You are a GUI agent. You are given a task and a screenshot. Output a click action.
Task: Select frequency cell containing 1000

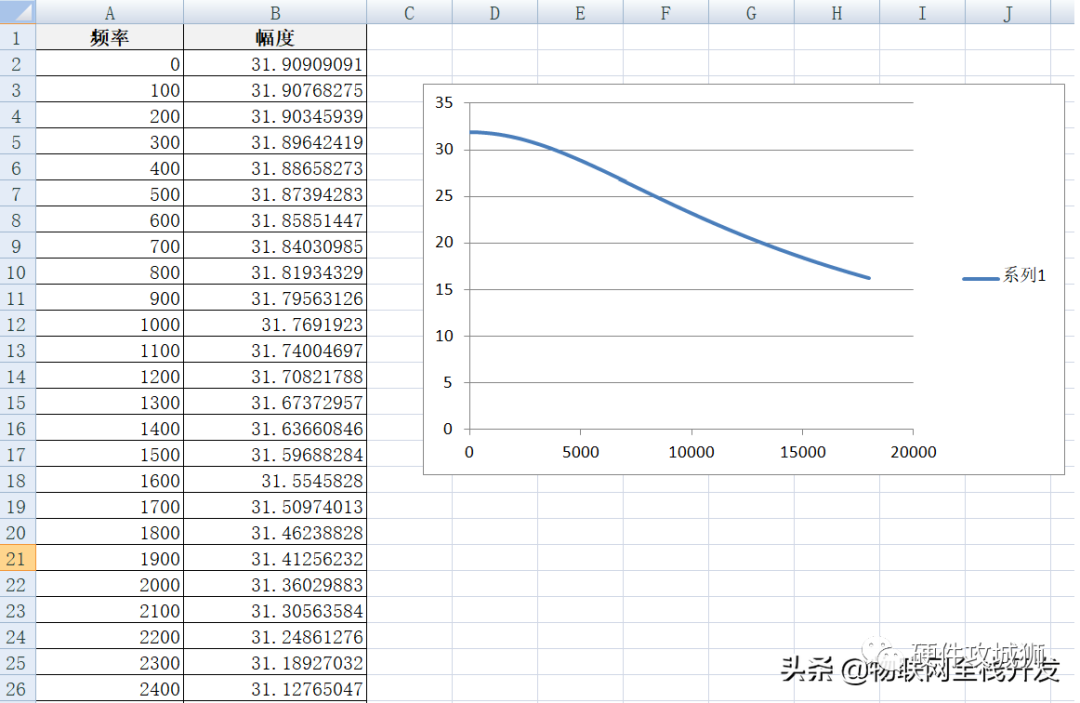pos(110,324)
